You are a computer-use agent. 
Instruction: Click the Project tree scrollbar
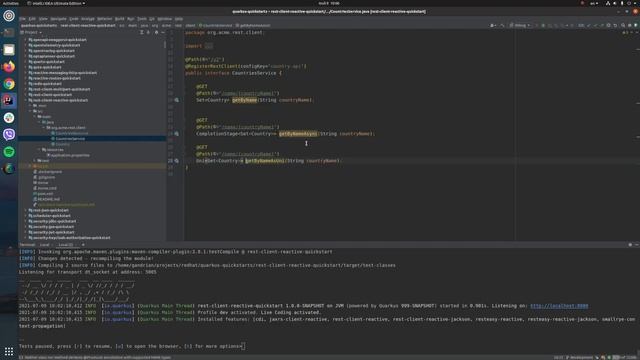[165, 44]
